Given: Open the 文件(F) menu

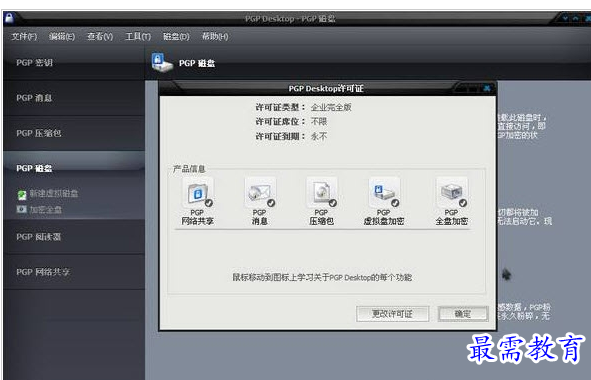Looking at the screenshot, I should pyautogui.click(x=24, y=36).
